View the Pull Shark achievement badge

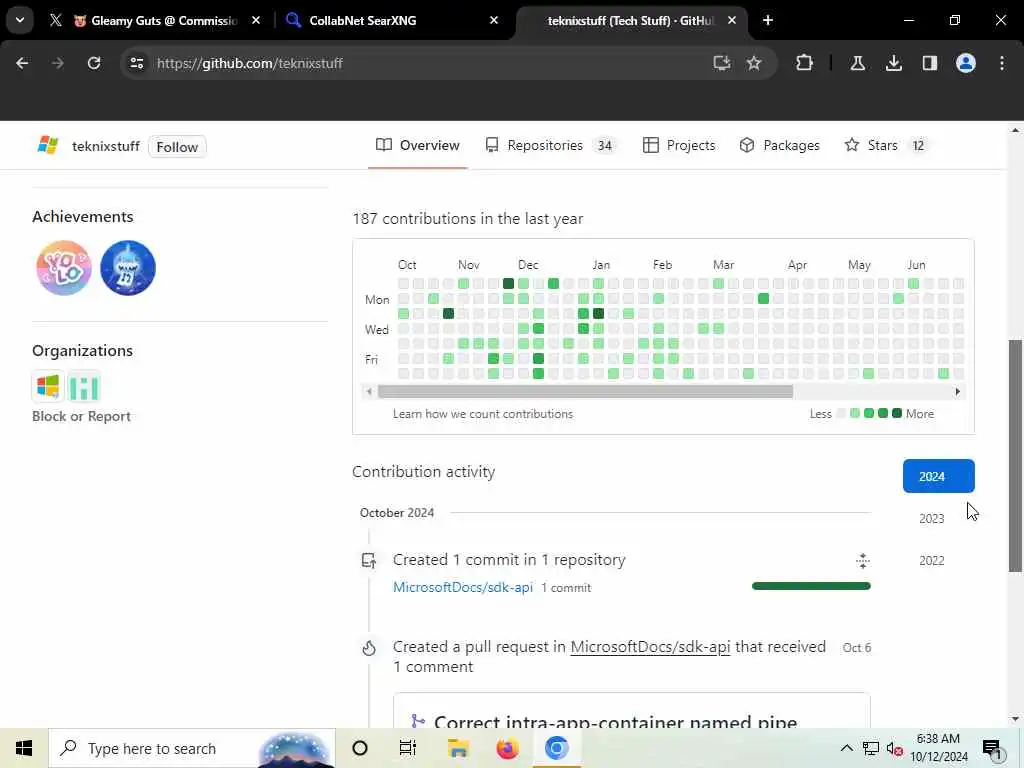click(x=128, y=268)
